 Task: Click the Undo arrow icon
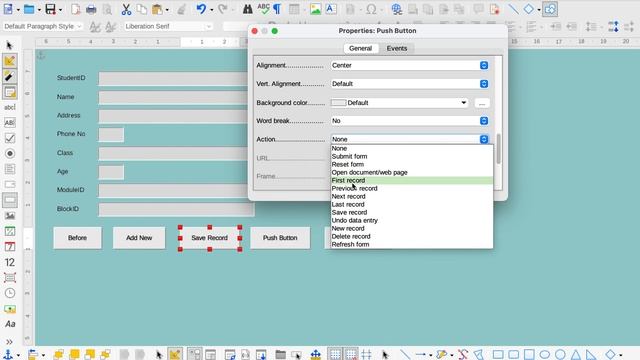click(201, 9)
